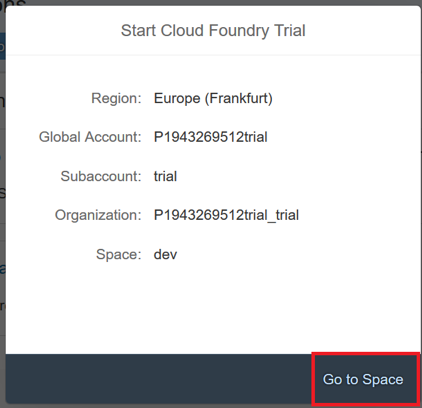Click the Space: label
The width and height of the screenshot is (422, 408).
point(119,254)
